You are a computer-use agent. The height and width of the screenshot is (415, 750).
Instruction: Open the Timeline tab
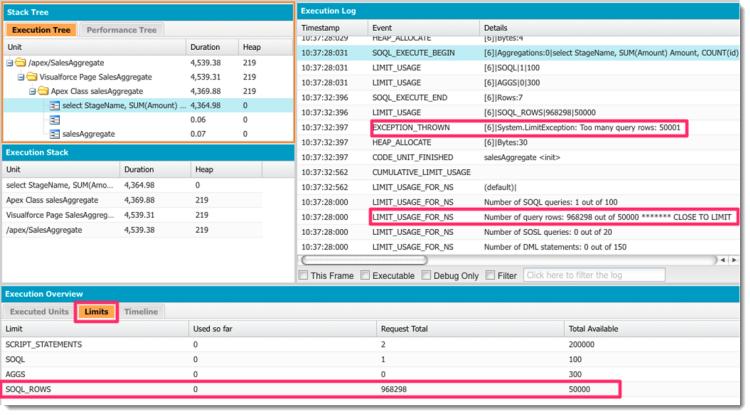(x=141, y=312)
